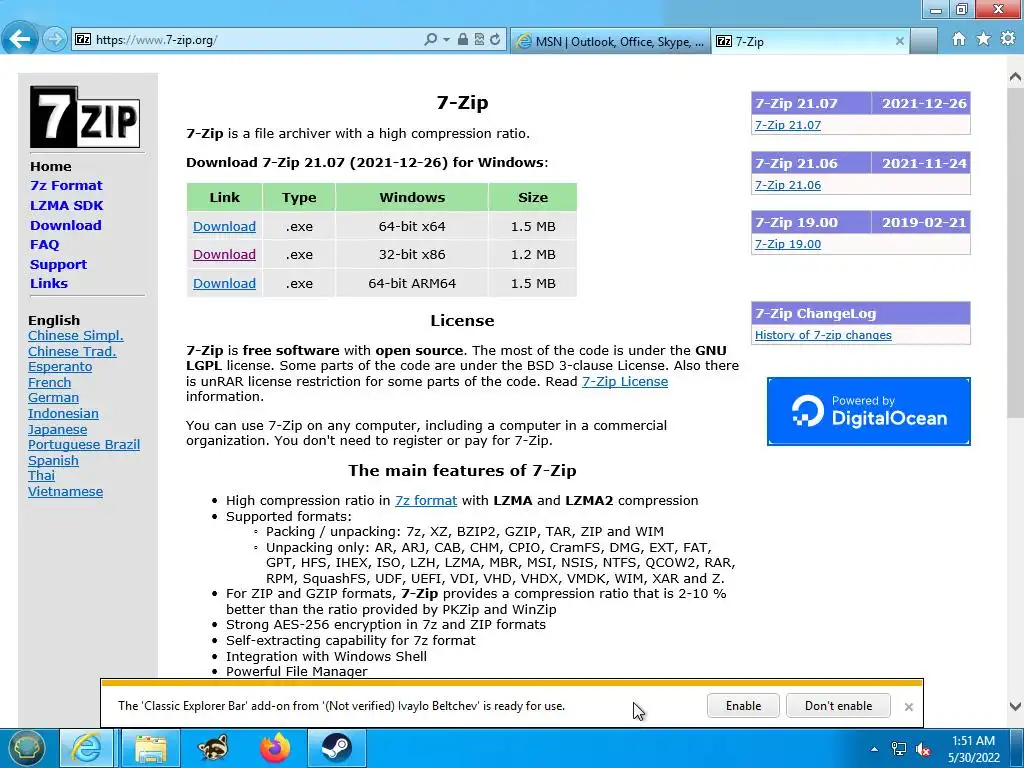Screen dimensions: 1024x768
Task: Open Favorites star icon
Action: [x=984, y=39]
